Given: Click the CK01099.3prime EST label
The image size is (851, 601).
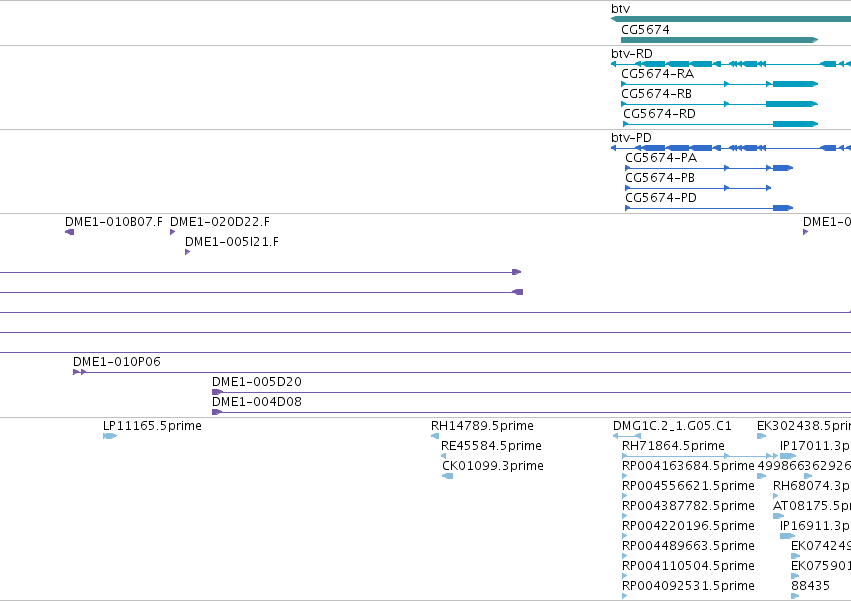Looking at the screenshot, I should [x=493, y=466].
